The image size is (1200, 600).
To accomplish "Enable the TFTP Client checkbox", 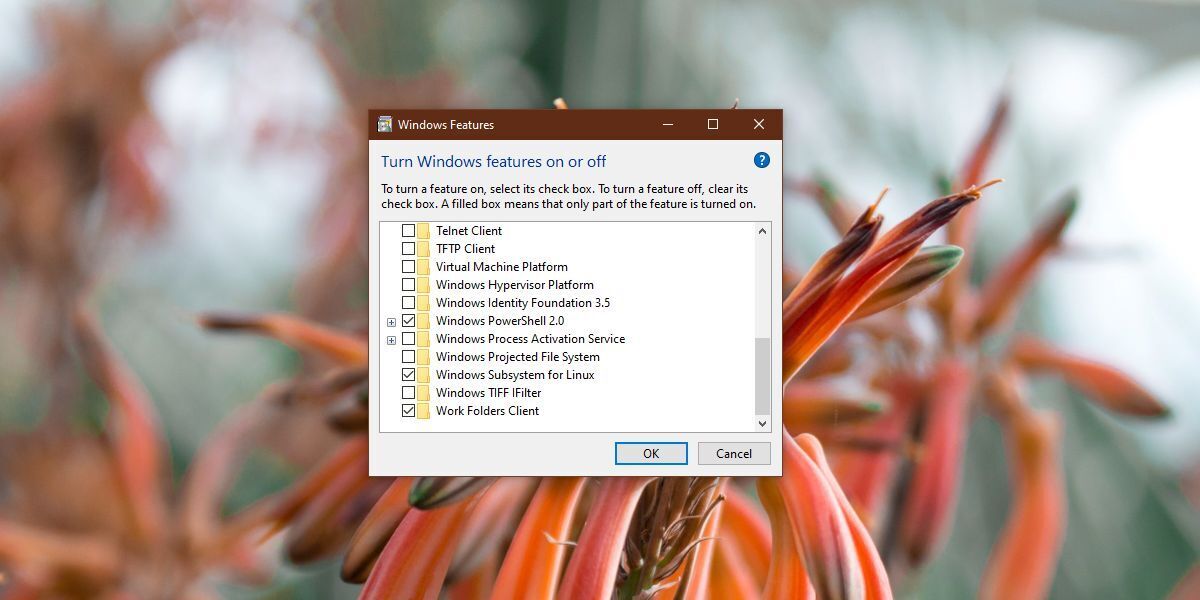I will coord(406,248).
